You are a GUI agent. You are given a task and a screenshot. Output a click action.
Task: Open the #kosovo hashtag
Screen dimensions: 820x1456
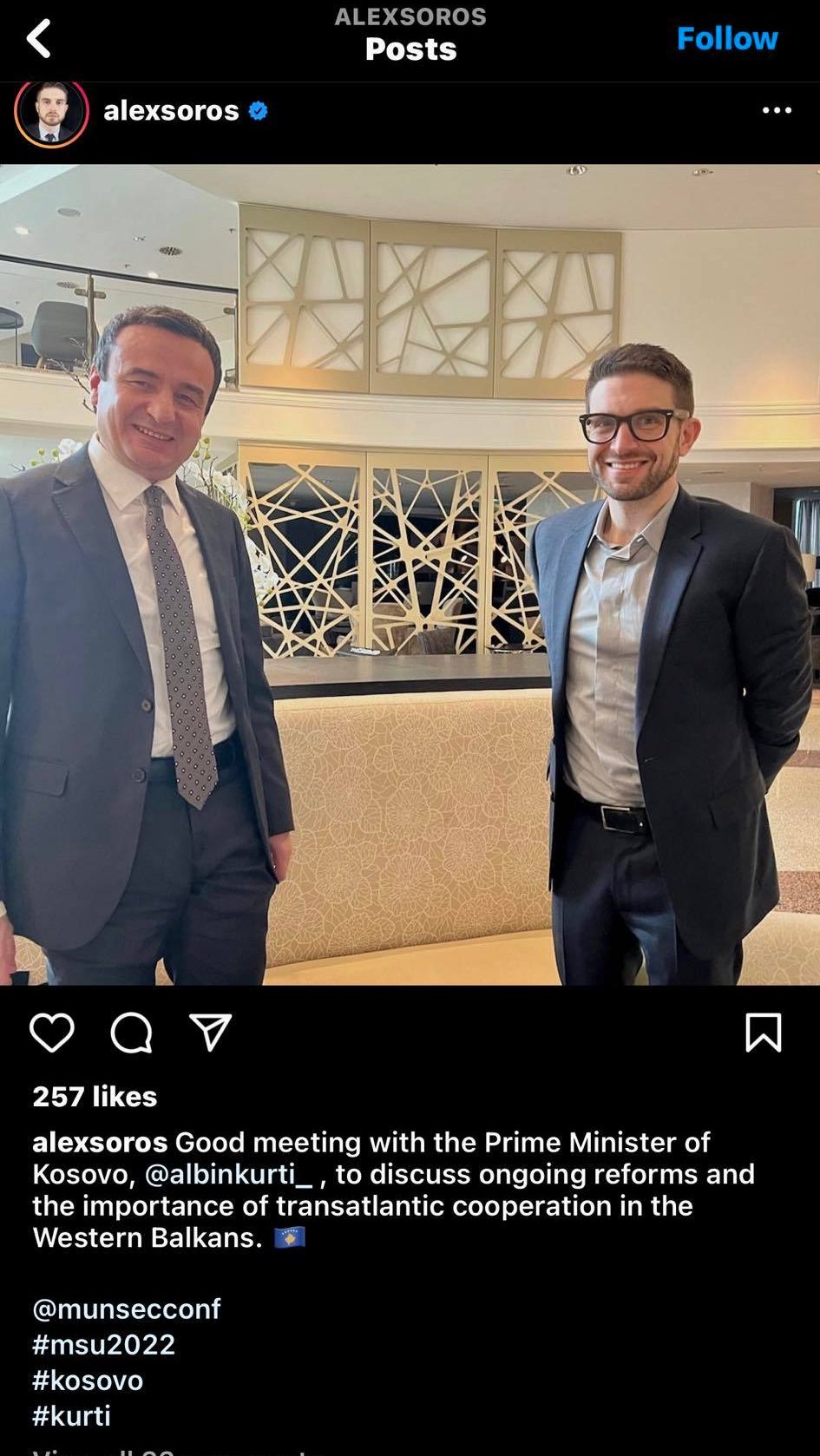[x=88, y=1380]
